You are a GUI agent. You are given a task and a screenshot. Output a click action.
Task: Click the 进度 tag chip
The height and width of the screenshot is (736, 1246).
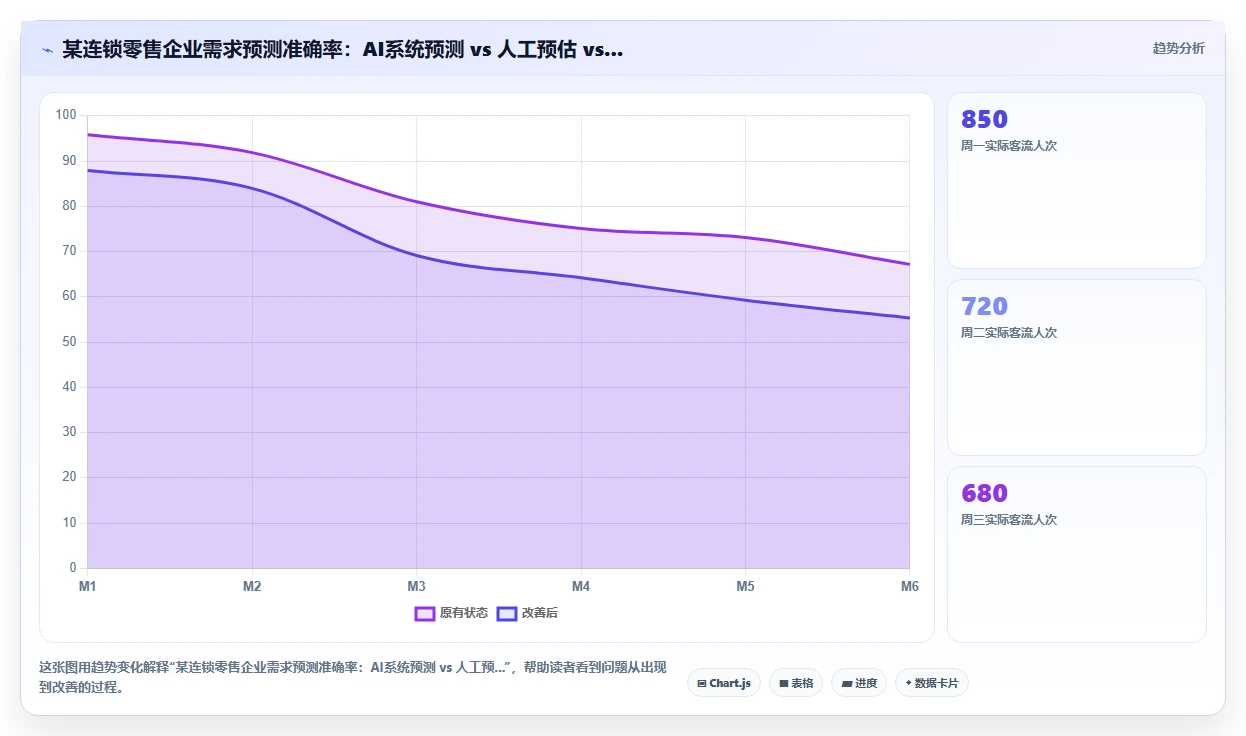point(859,683)
